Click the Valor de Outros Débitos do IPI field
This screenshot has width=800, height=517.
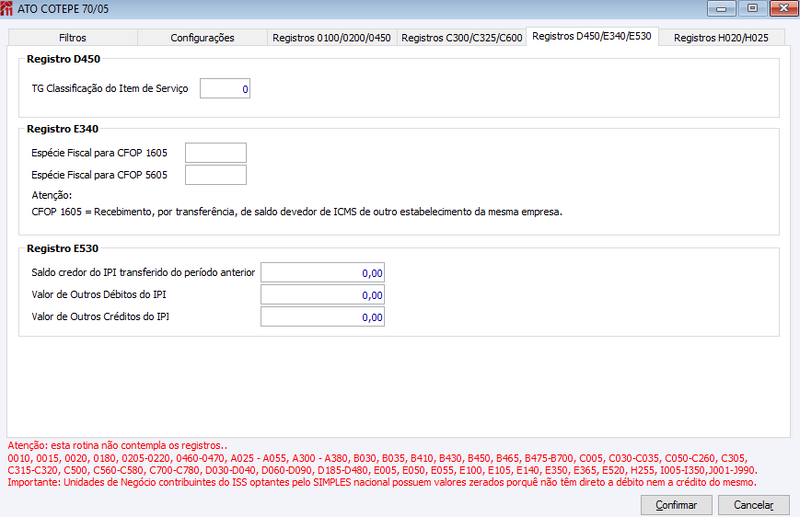pyautogui.click(x=322, y=294)
